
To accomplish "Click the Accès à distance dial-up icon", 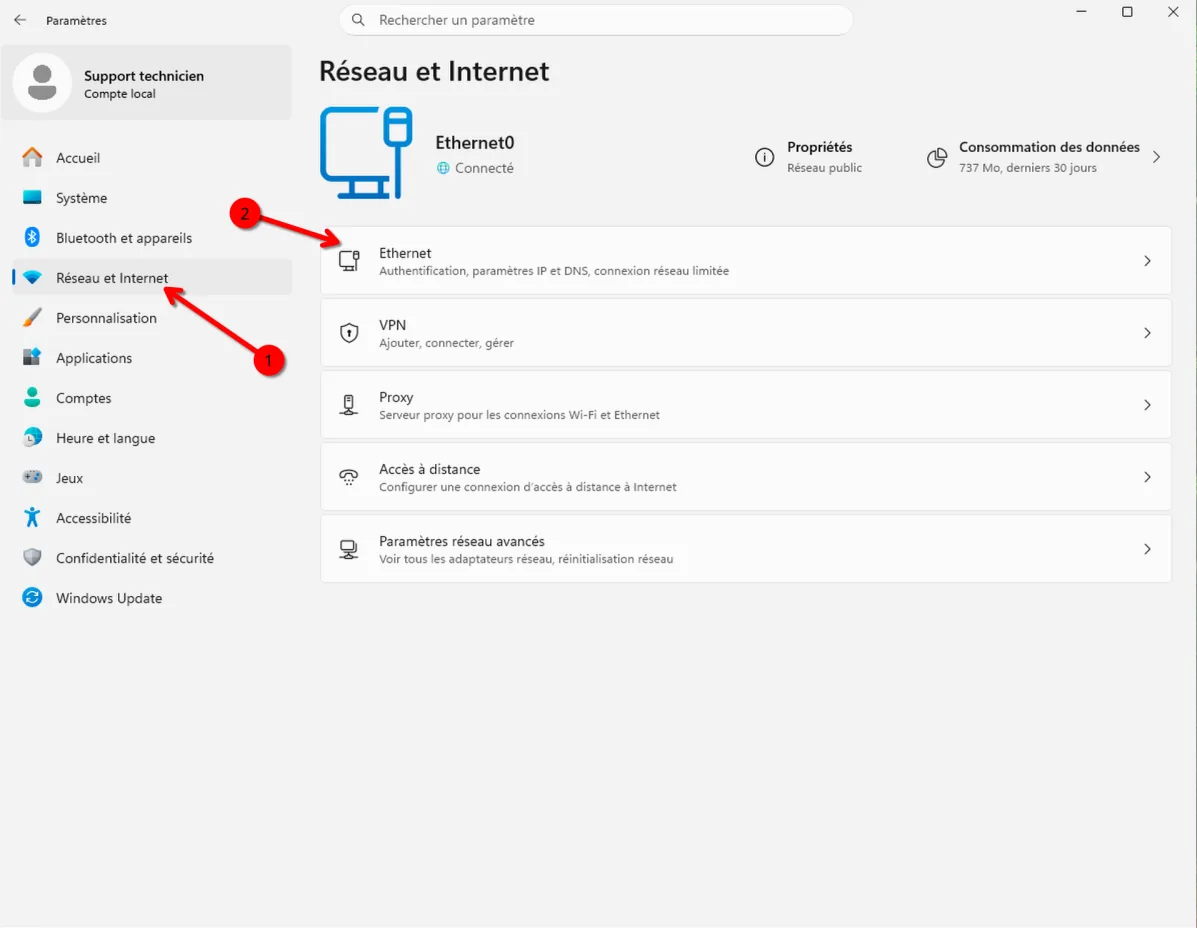I will [x=349, y=477].
